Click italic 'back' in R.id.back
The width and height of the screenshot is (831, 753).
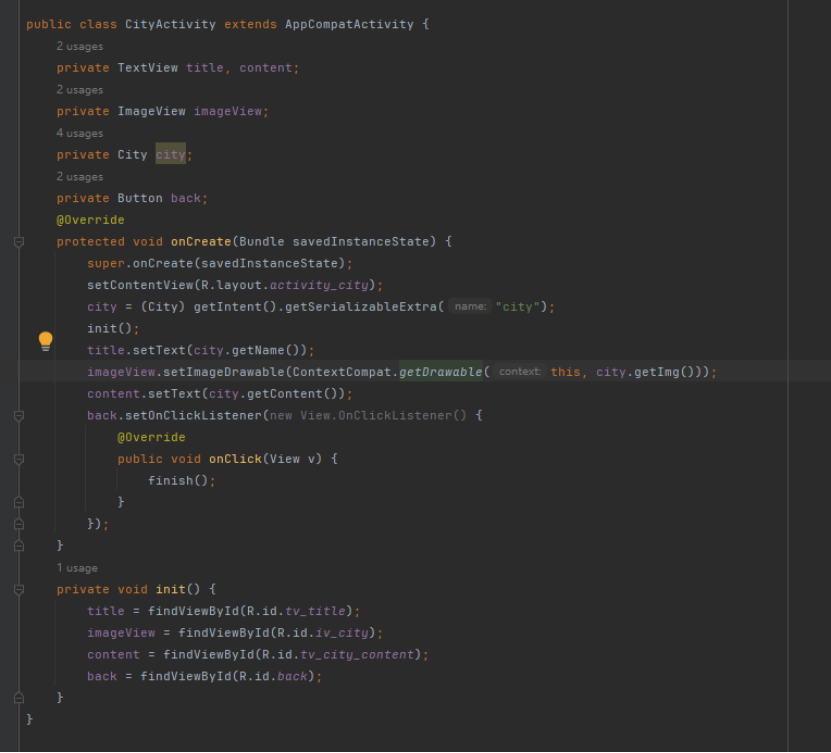(x=292, y=676)
